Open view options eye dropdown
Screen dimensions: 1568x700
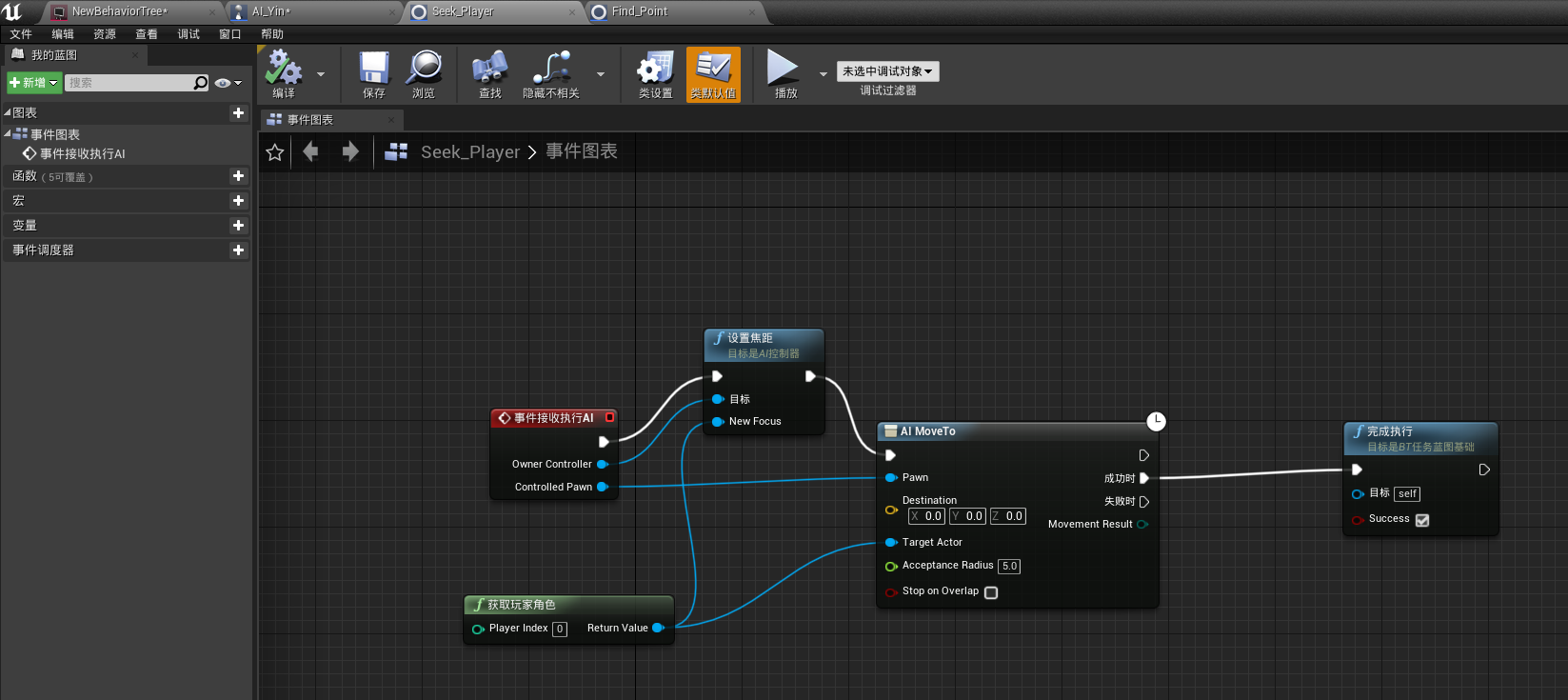click(x=228, y=83)
